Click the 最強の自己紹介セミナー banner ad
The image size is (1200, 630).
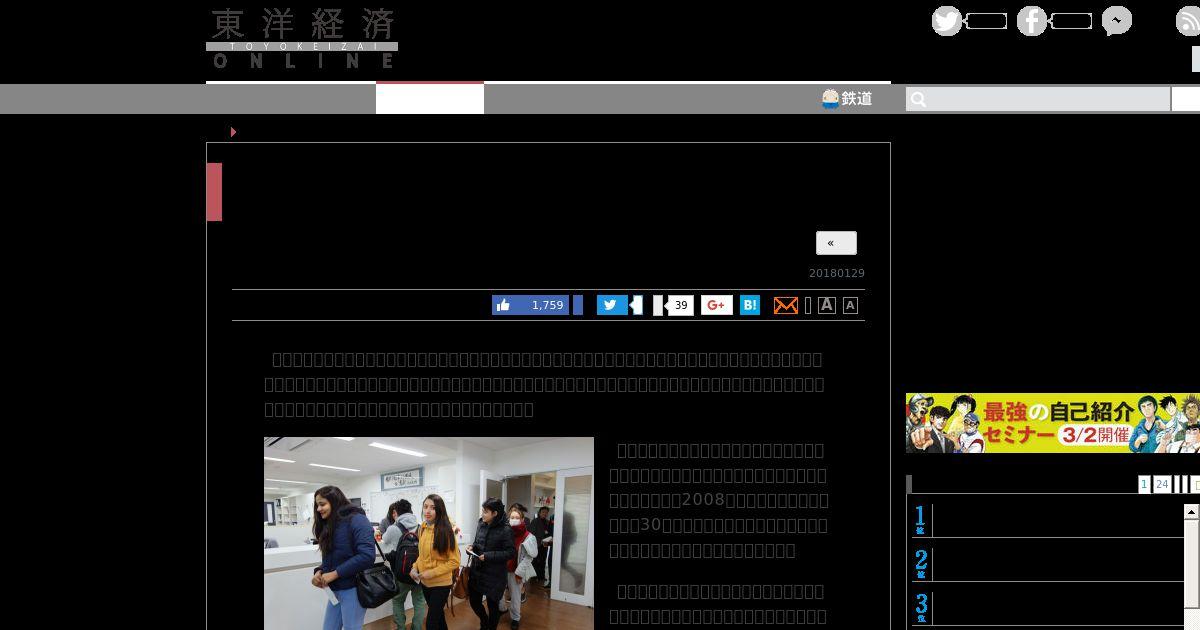(x=1053, y=423)
